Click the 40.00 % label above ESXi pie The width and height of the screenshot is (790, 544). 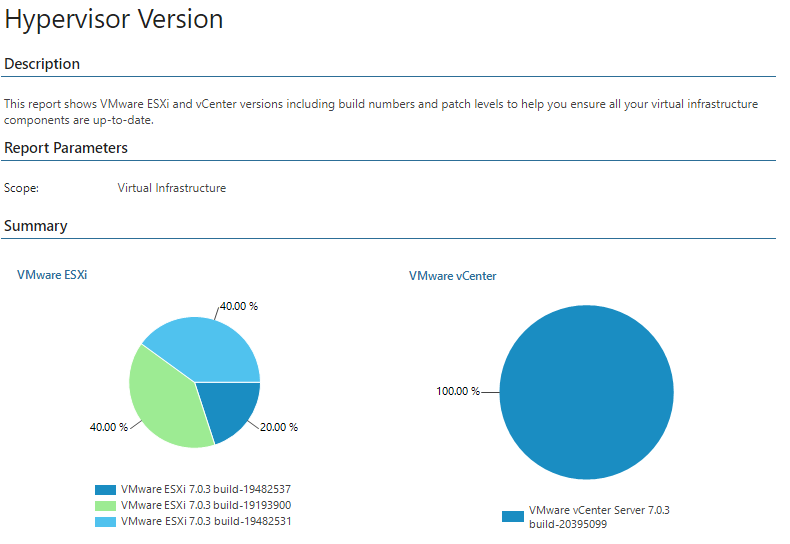[x=239, y=306]
